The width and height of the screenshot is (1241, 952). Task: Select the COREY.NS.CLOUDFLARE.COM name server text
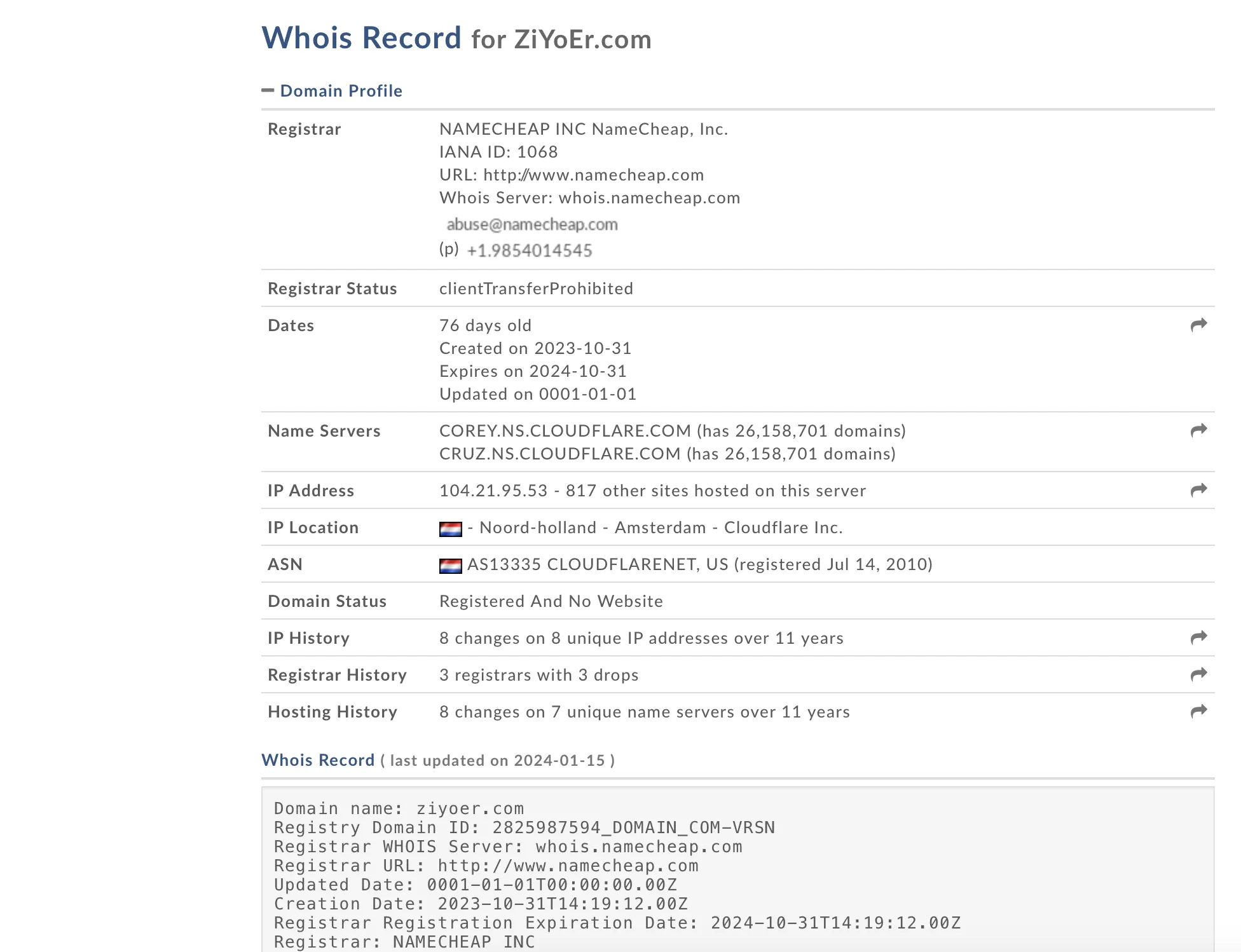click(x=565, y=431)
